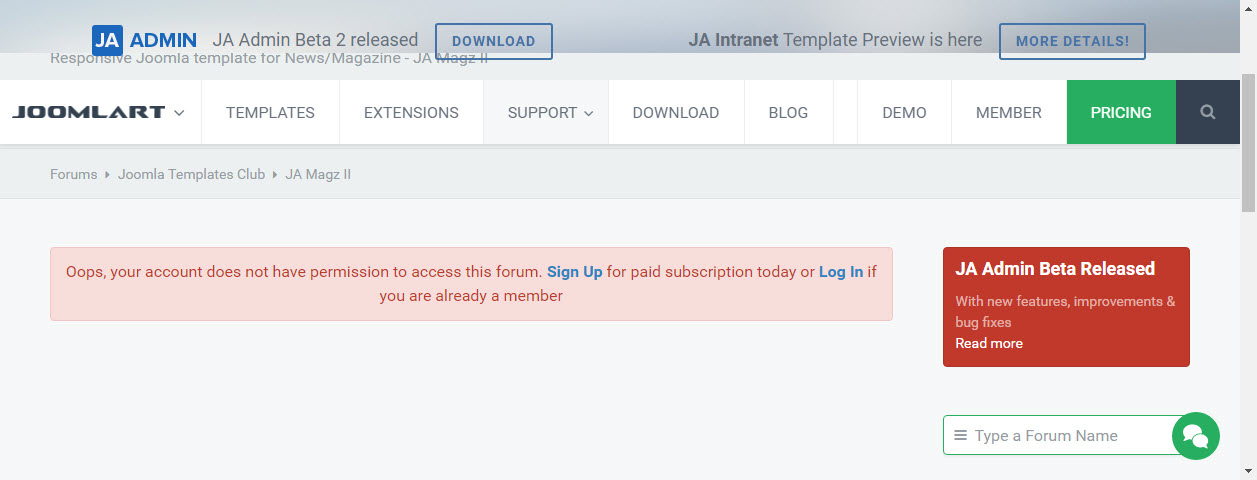Click the green Pricing button

pos(1120,112)
